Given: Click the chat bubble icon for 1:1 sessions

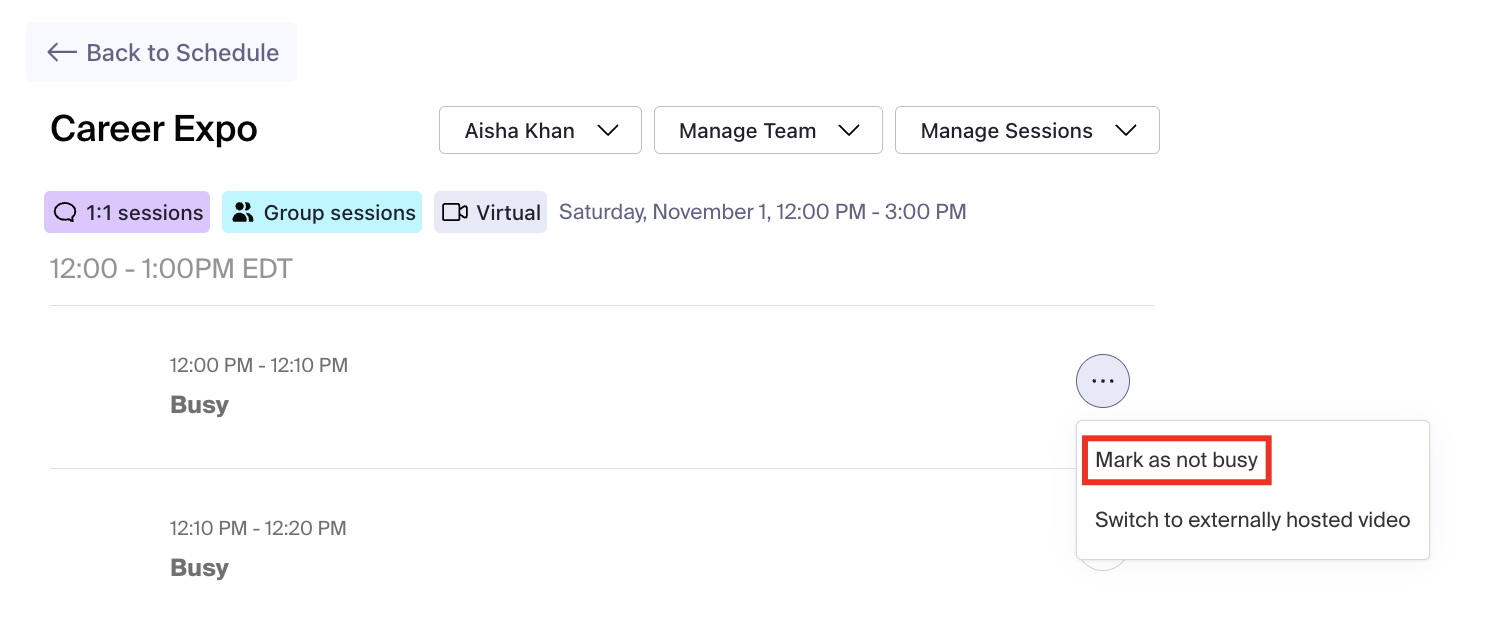Looking at the screenshot, I should [x=65, y=213].
